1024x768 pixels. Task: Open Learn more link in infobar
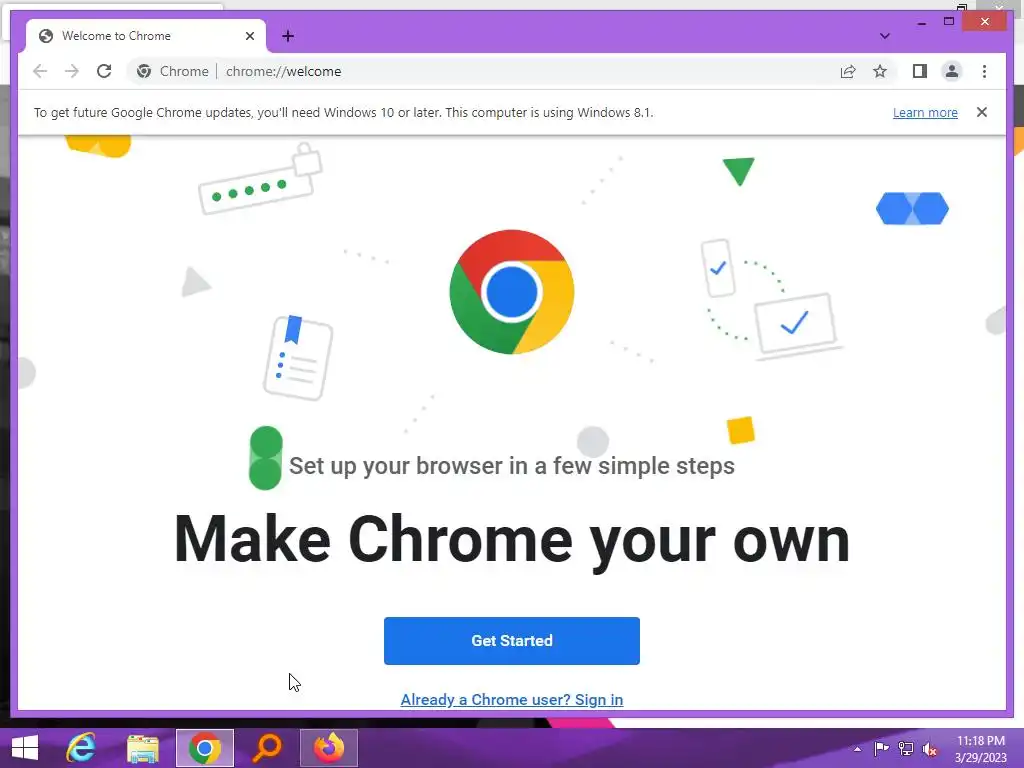coord(925,112)
